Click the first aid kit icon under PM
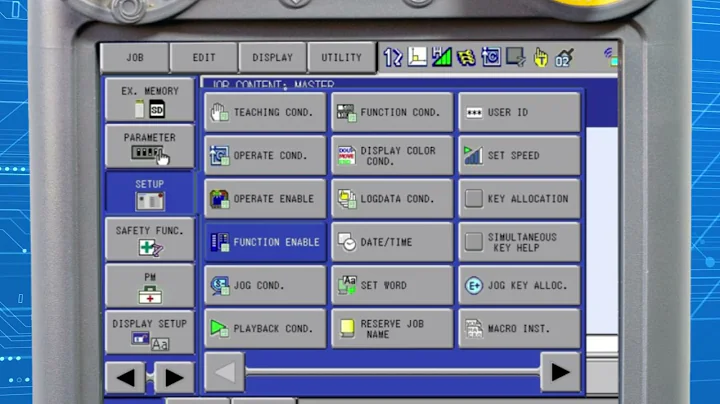 (150, 294)
